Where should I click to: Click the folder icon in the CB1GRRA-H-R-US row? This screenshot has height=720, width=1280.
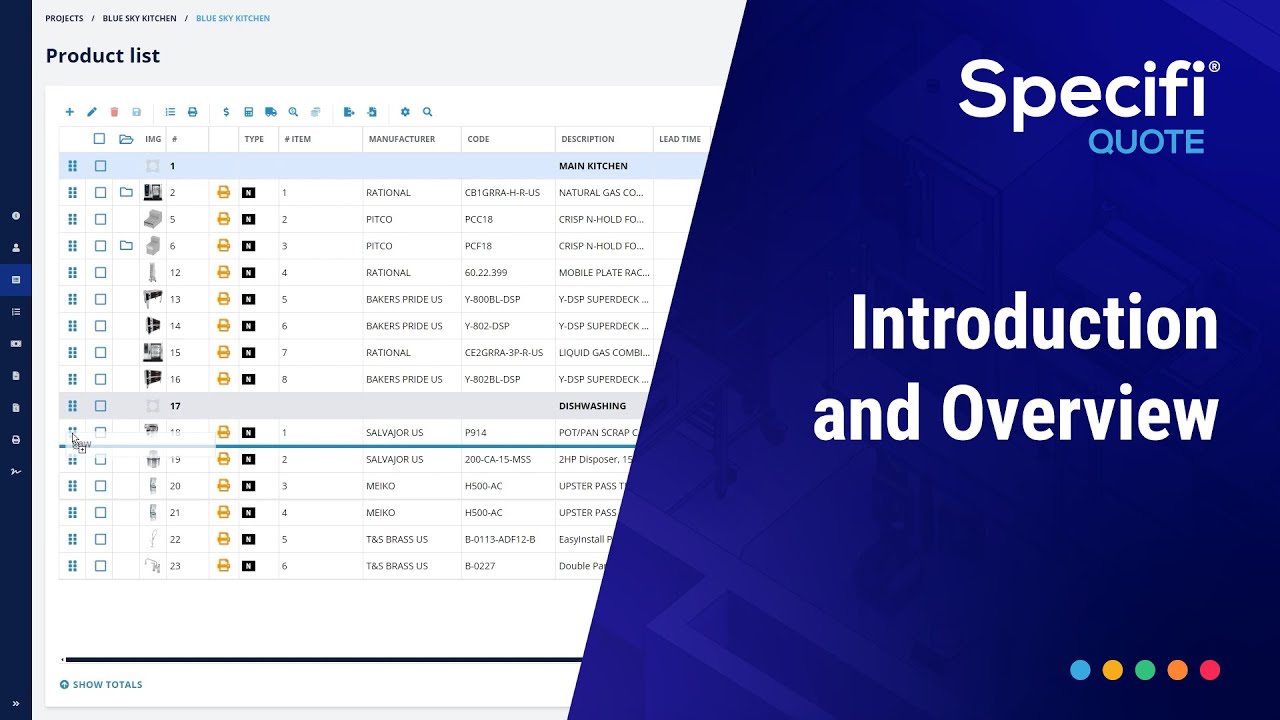[x=126, y=192]
